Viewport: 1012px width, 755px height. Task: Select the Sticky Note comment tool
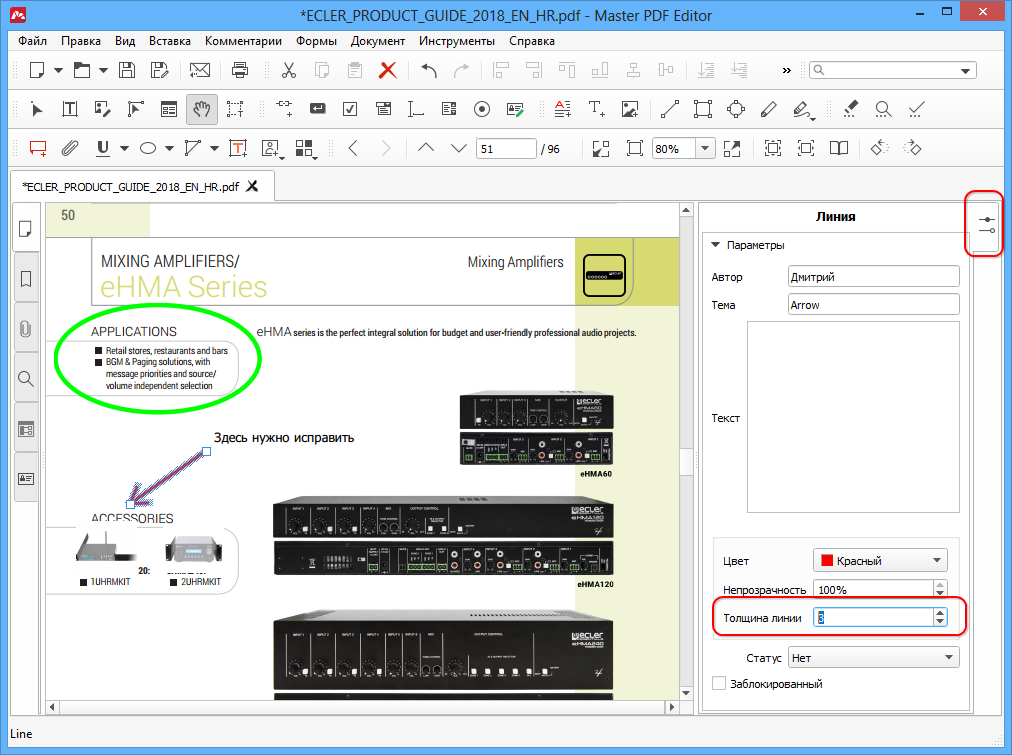pos(38,148)
